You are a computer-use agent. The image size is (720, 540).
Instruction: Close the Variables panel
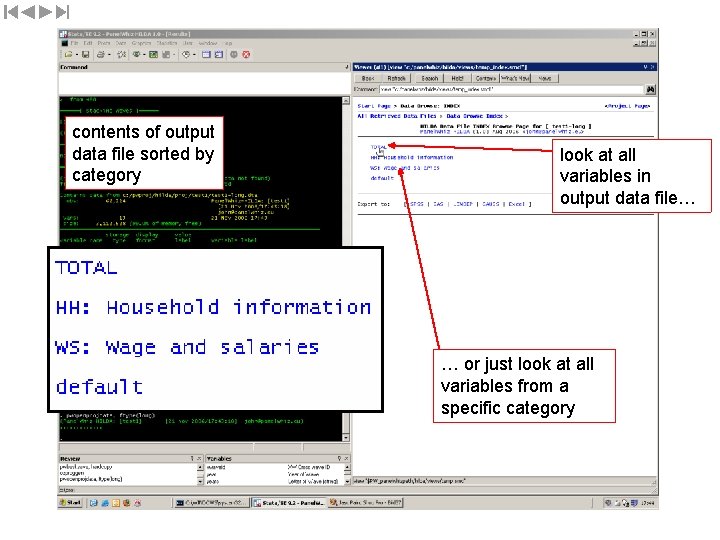[x=347, y=458]
